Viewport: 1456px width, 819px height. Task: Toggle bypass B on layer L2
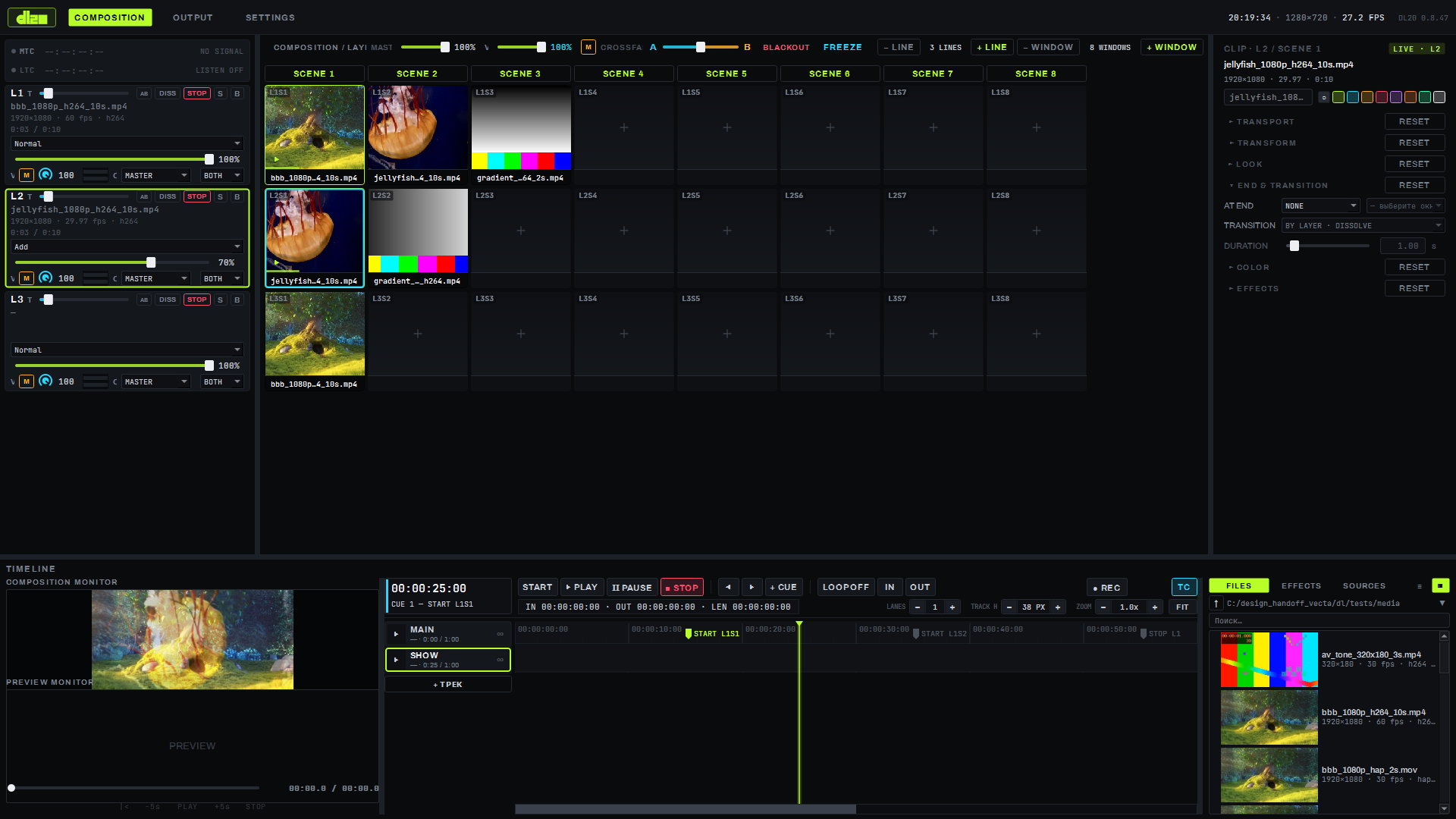pos(237,196)
